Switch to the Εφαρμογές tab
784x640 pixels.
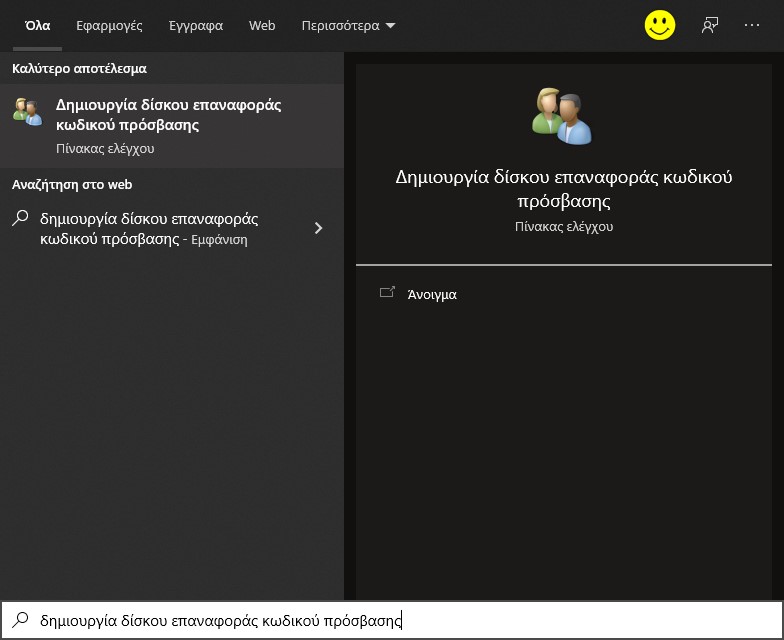109,26
